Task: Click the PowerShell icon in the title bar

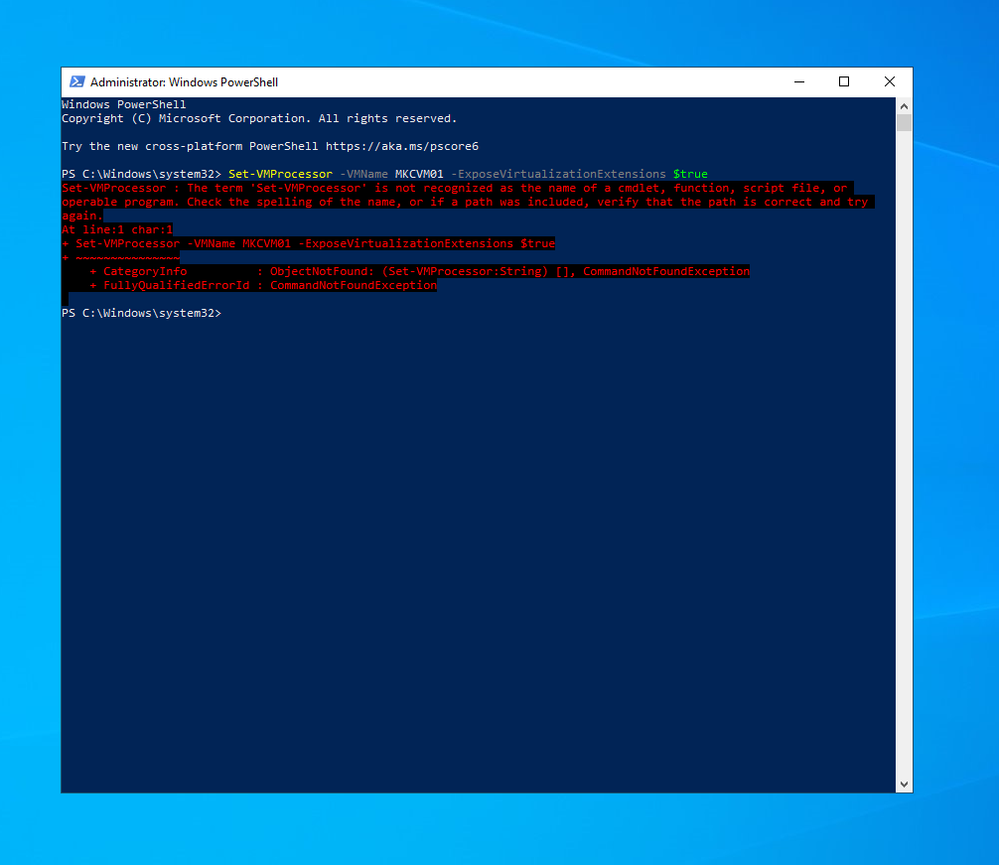Action: tap(77, 82)
